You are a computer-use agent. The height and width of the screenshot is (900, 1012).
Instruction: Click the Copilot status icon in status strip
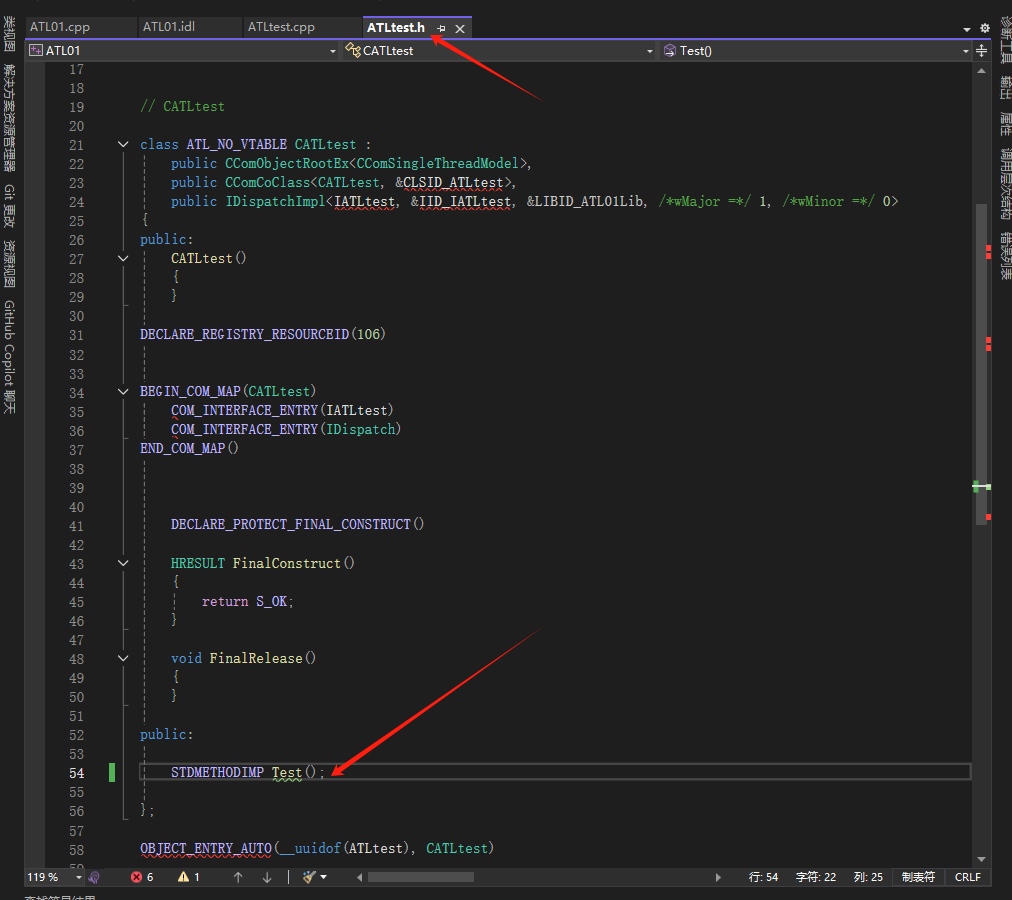94,877
